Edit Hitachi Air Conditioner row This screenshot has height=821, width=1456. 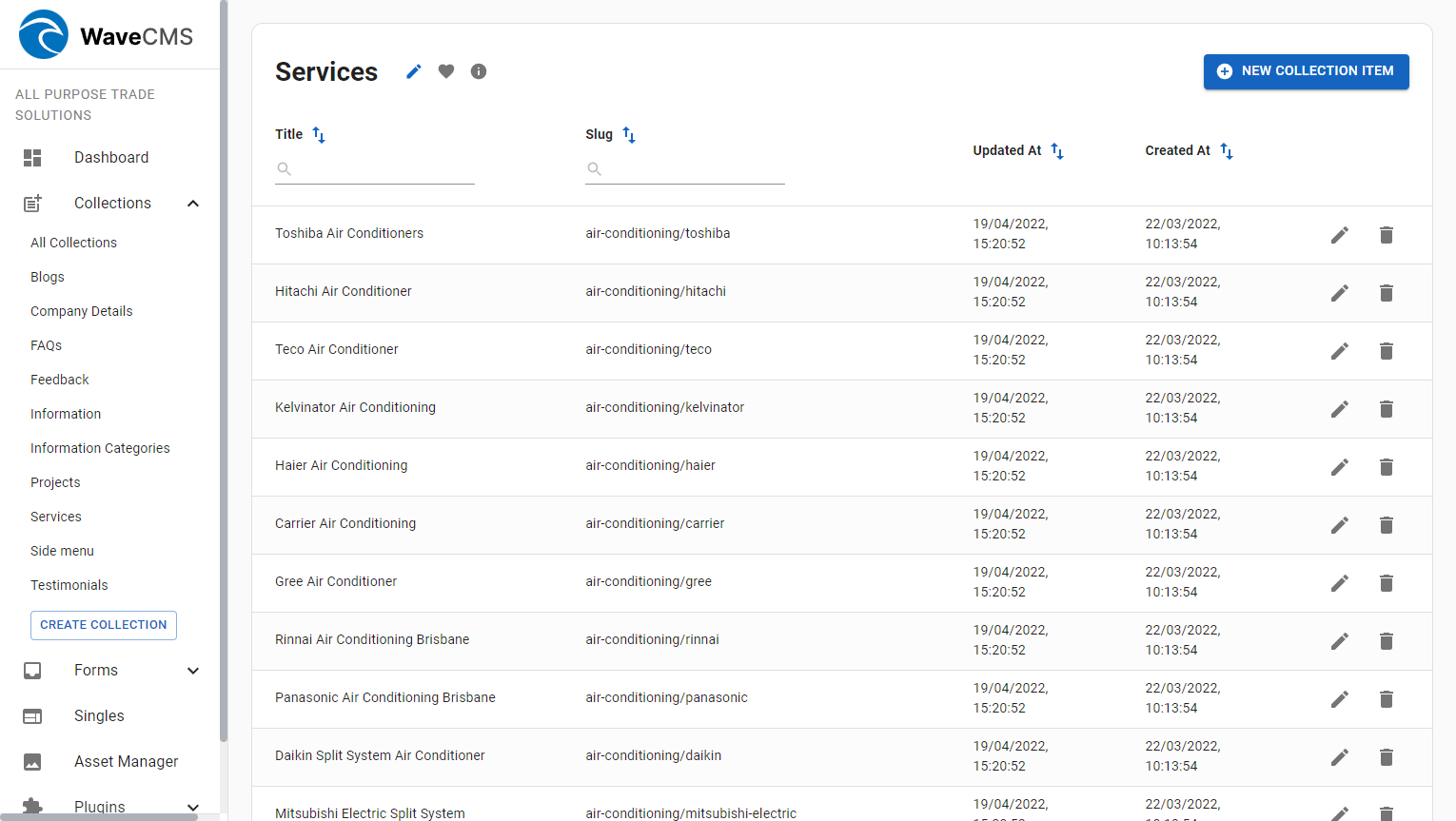coord(1340,293)
